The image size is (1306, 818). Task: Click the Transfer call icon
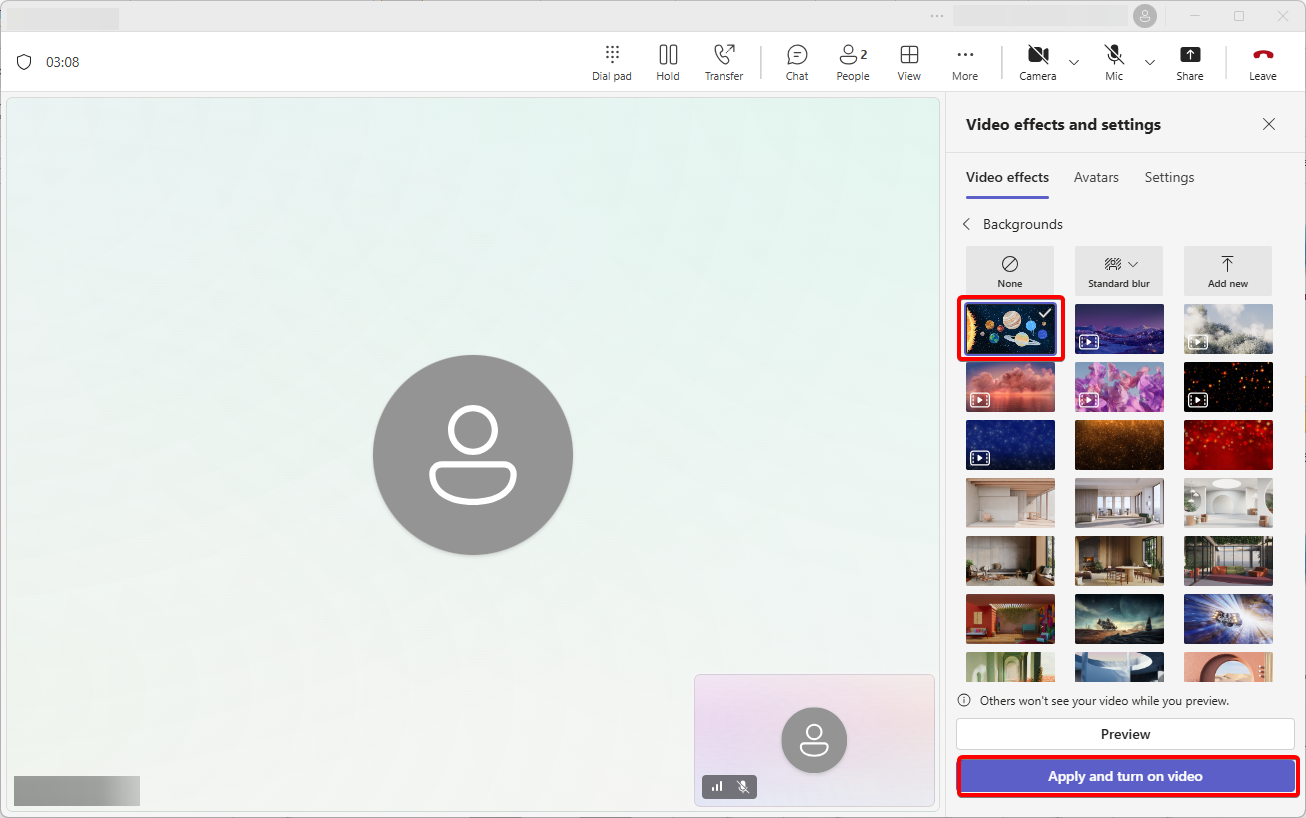point(723,62)
